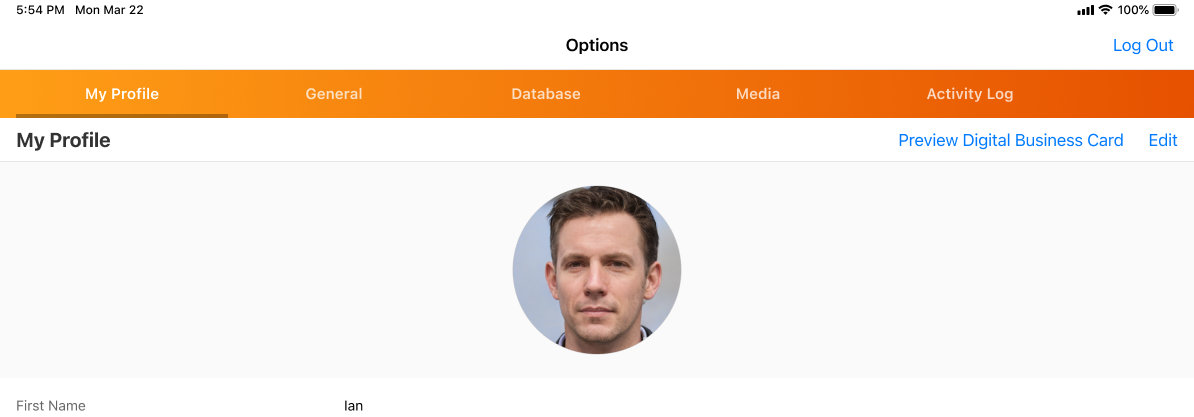Click the First Name field label
The image size is (1194, 417).
(x=51, y=406)
